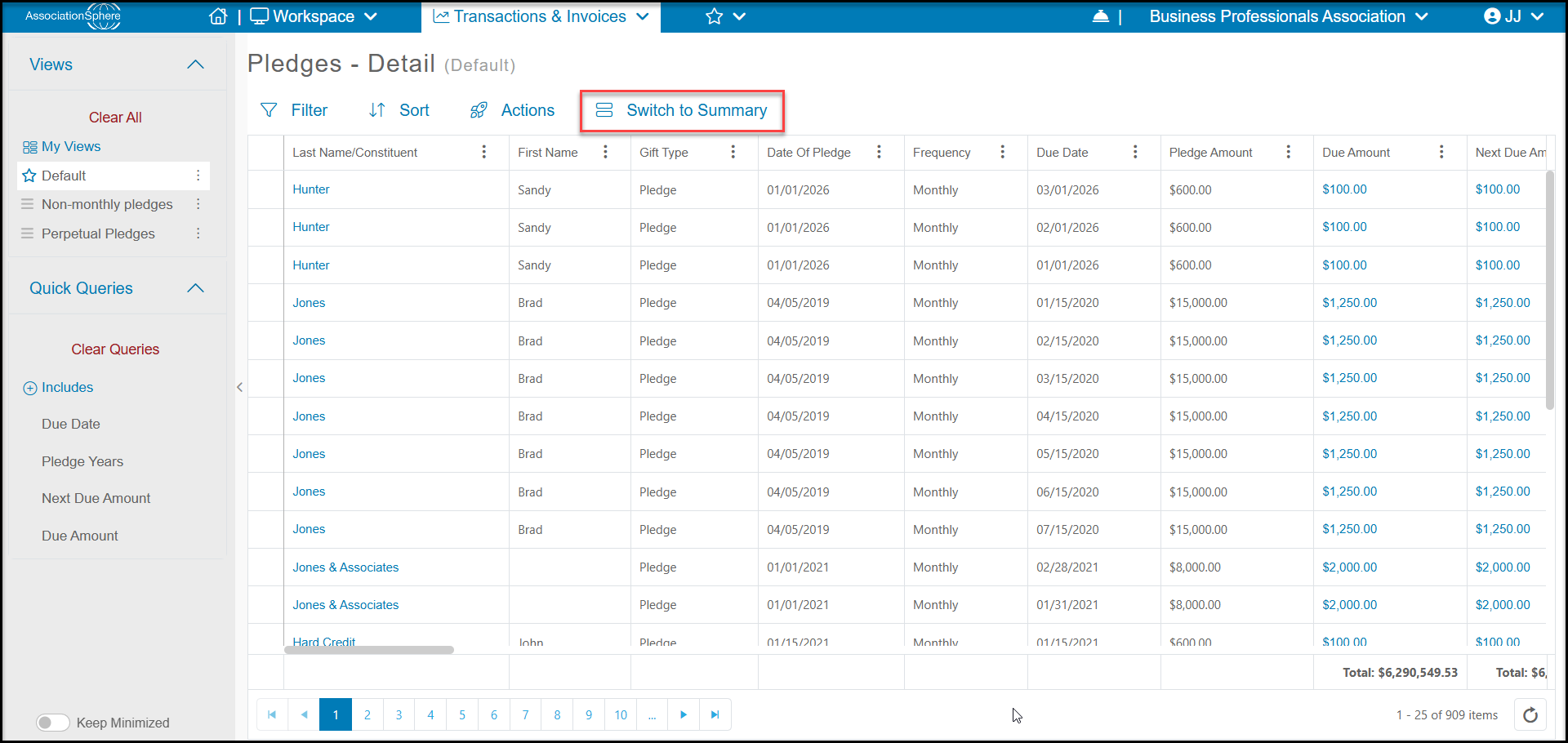Open Actions rocket menu
Image resolution: width=1568 pixels, height=743 pixels.
pos(512,110)
